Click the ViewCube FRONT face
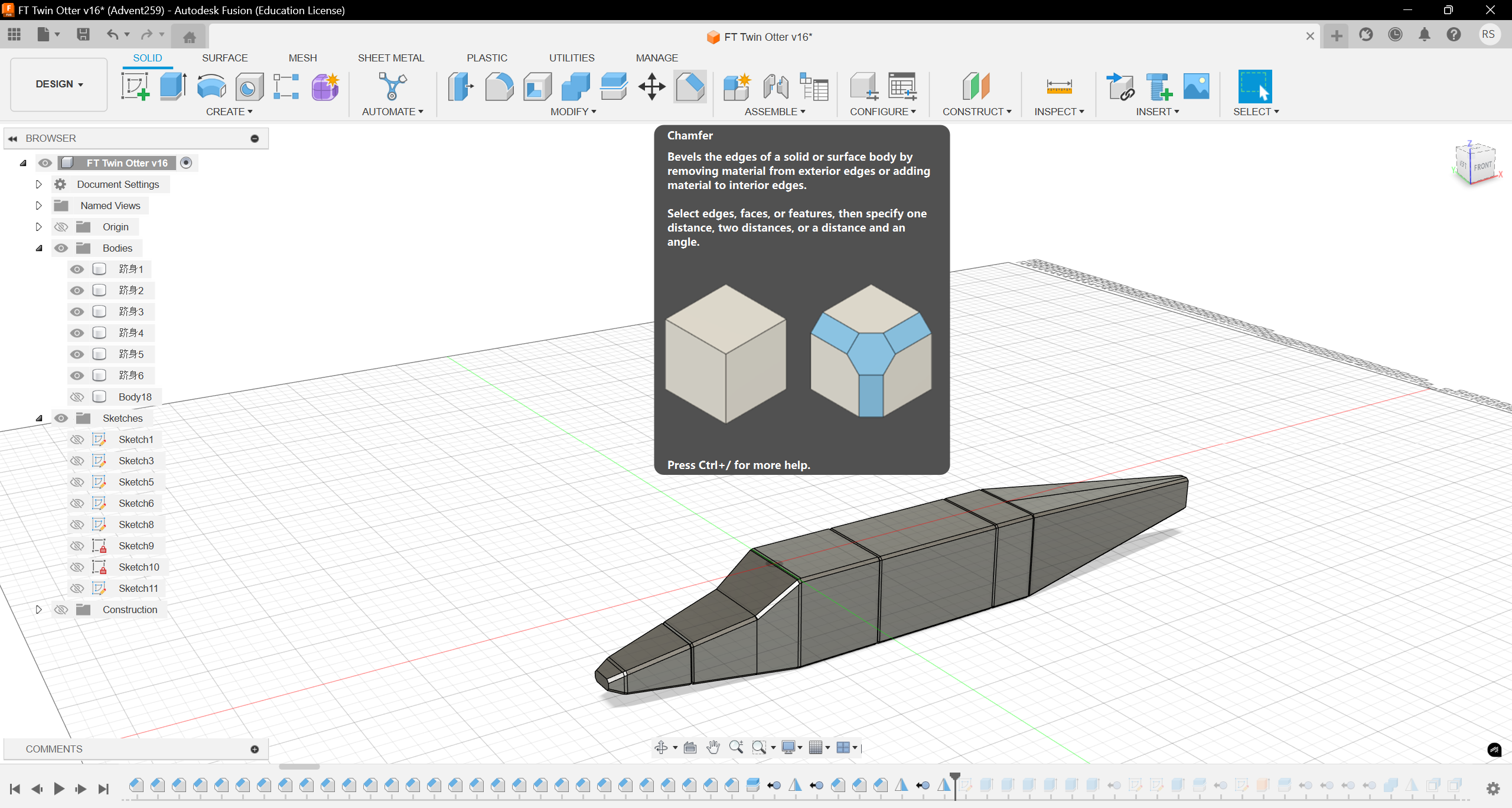 (1483, 166)
